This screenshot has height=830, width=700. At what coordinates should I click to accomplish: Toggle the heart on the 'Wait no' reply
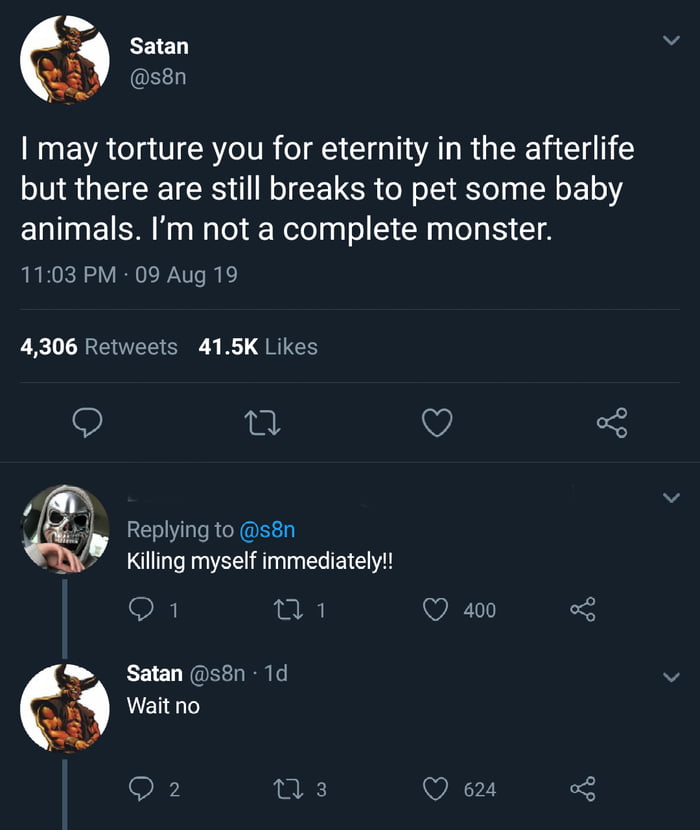[x=437, y=789]
